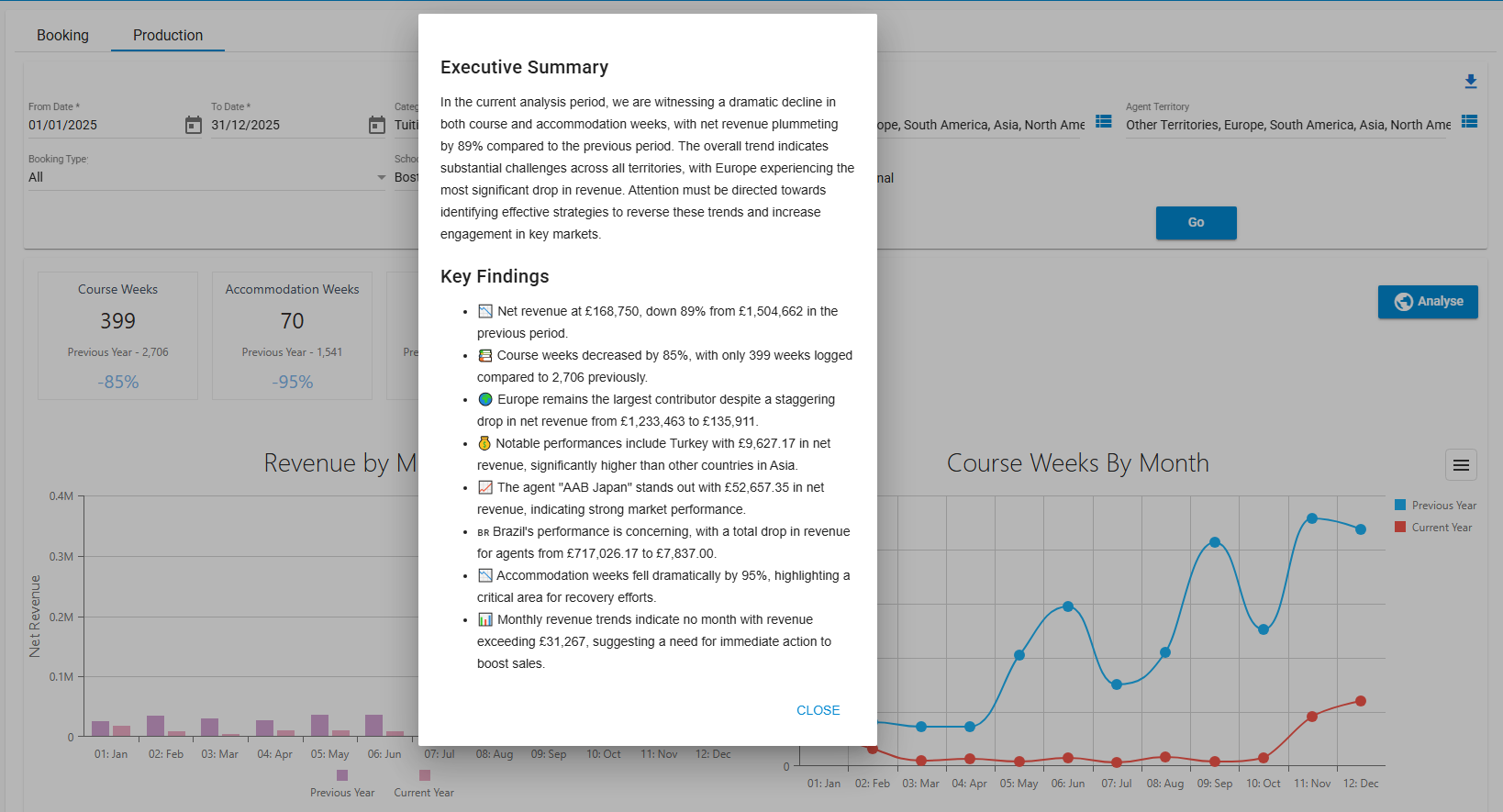
Task: Click the globe emoji beside Europe finding
Action: click(485, 399)
